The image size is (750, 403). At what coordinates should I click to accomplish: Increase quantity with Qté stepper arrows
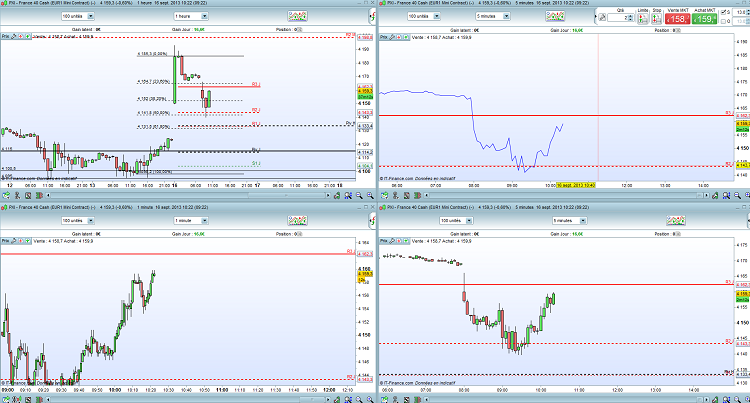pos(630,16)
